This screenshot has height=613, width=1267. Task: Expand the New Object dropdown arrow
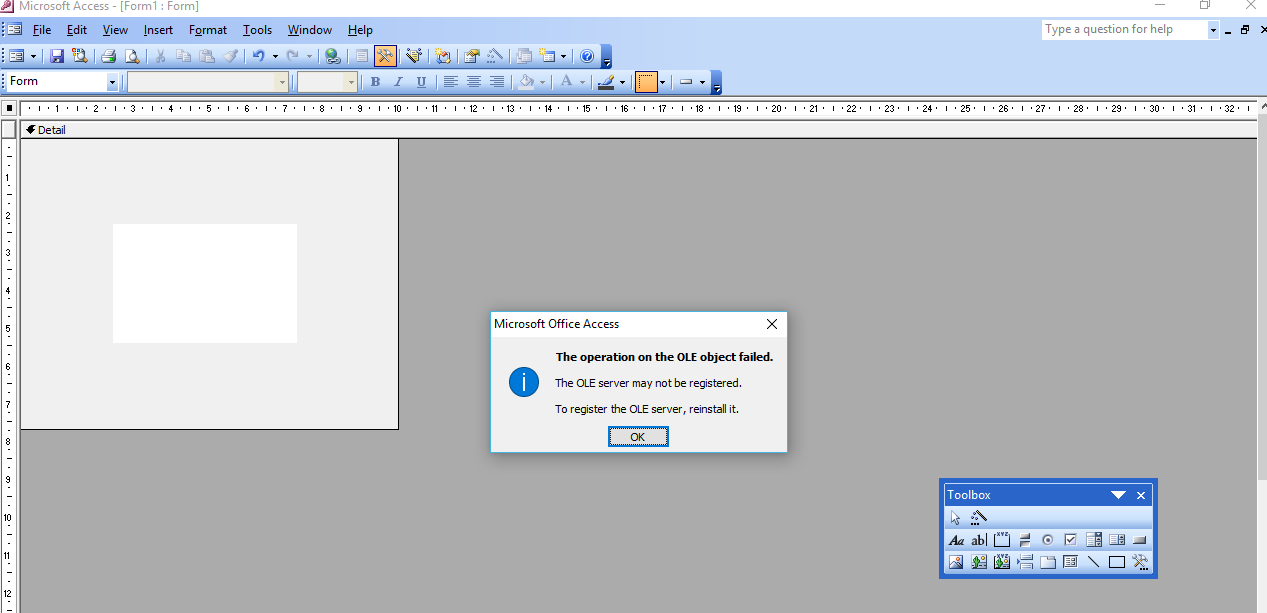click(x=563, y=56)
